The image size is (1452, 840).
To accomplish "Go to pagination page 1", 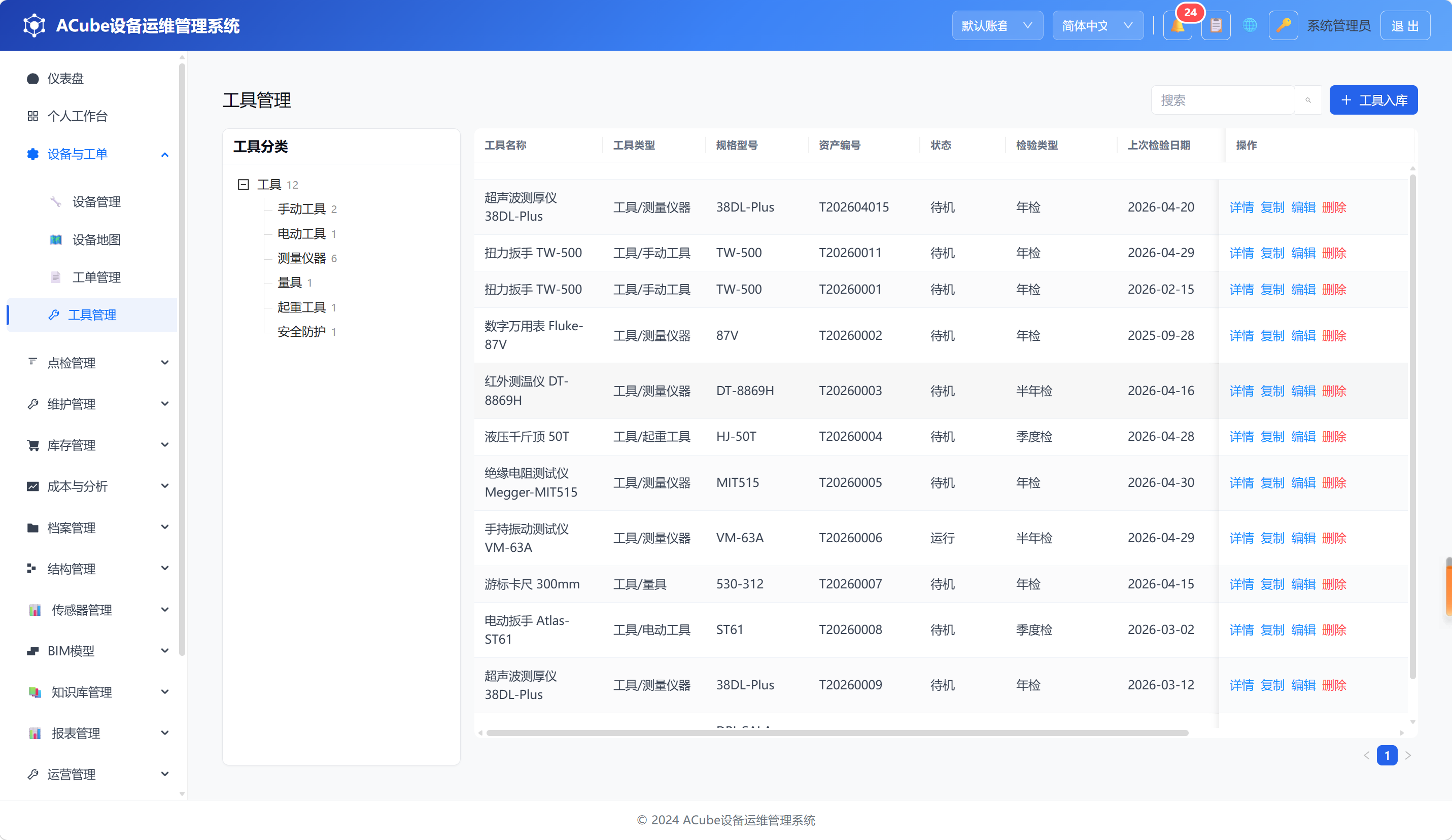I will [1387, 755].
